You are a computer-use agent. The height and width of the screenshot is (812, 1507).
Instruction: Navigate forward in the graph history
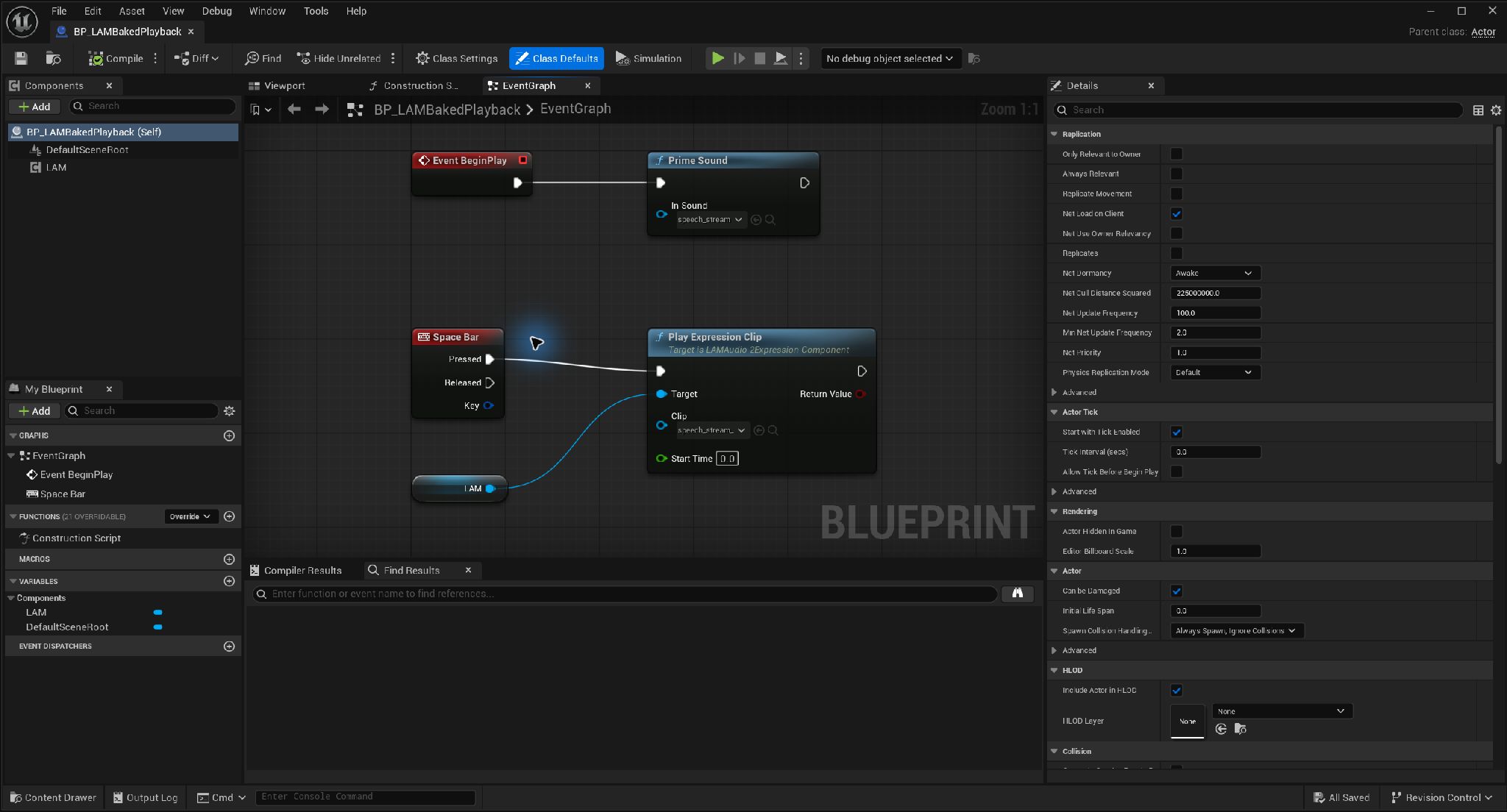[322, 110]
